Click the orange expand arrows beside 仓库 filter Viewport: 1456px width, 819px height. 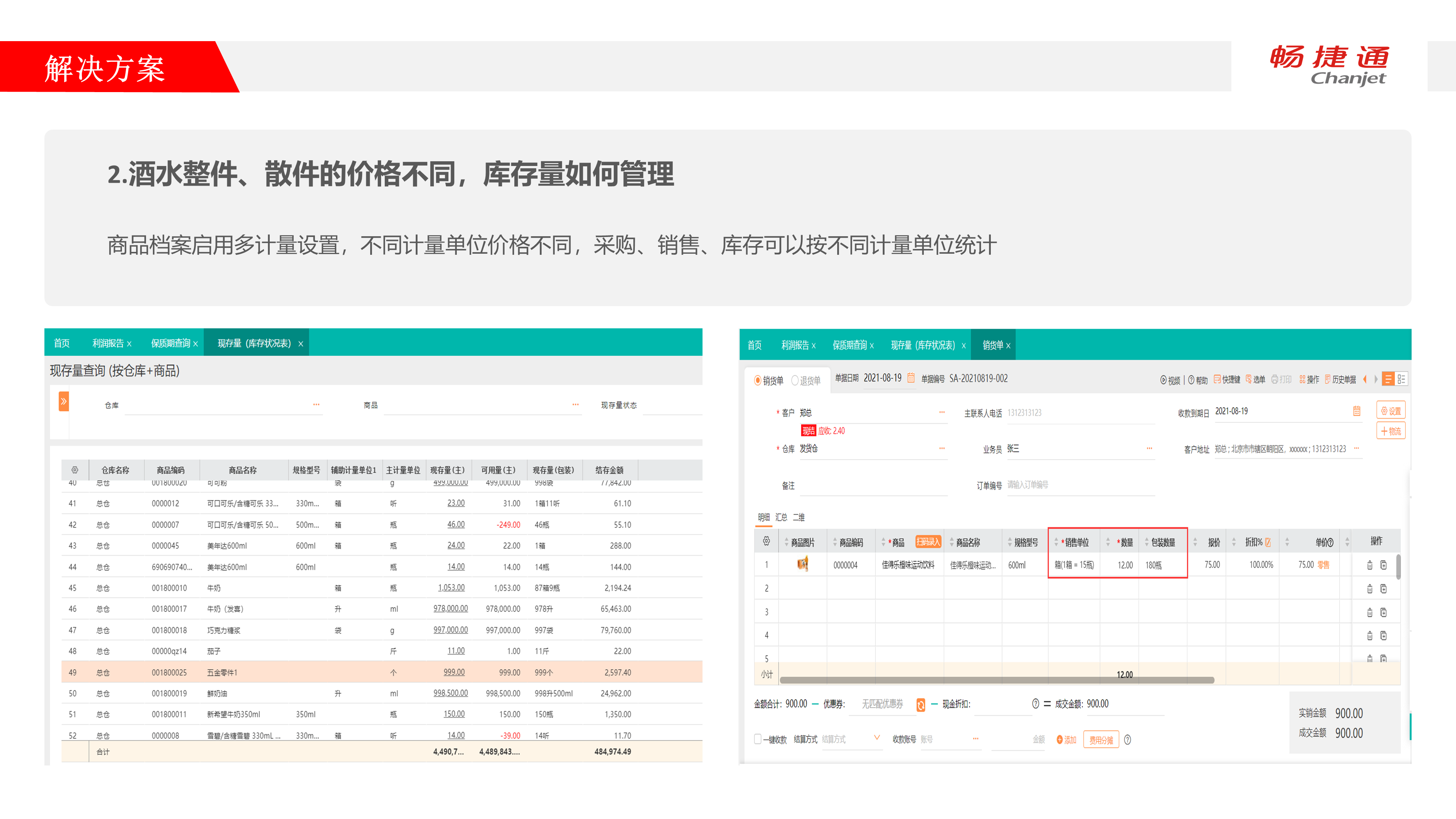[x=64, y=401]
